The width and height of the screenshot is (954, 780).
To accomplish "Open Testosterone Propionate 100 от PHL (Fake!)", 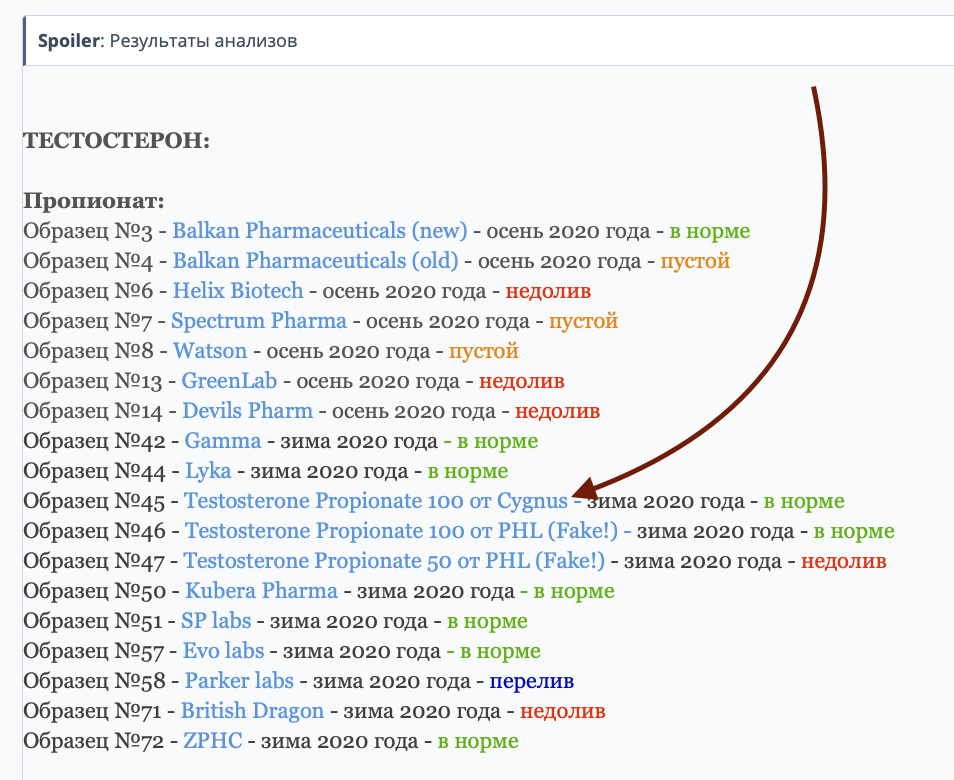I will click(401, 531).
